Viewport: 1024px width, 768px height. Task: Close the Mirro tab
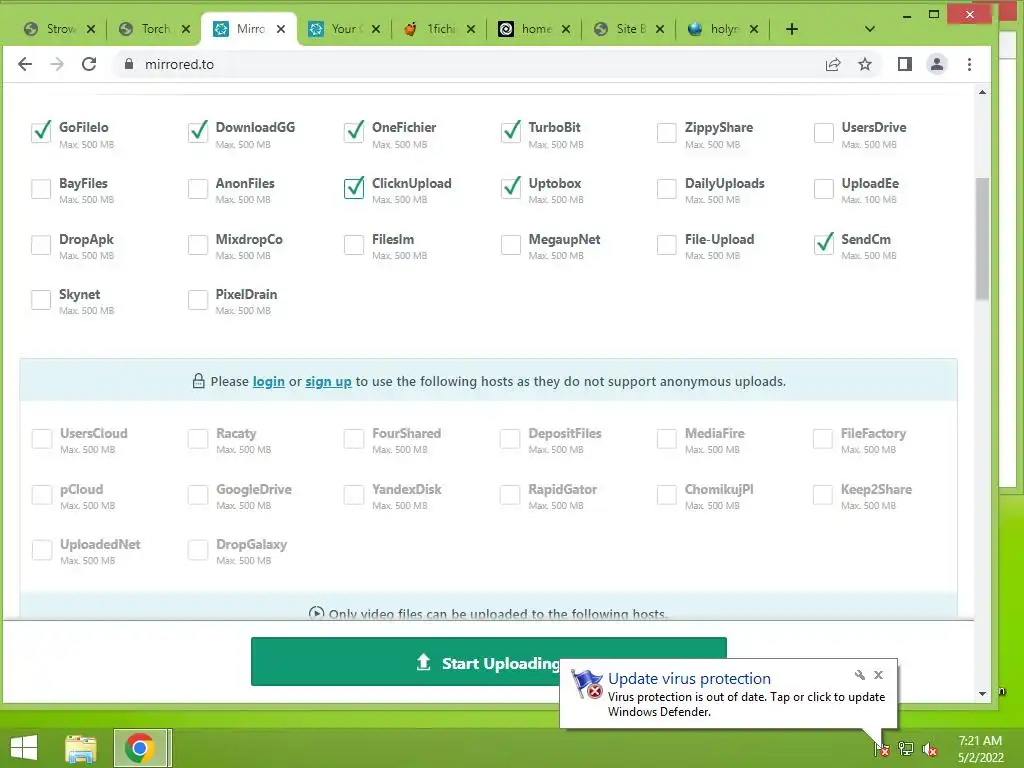pos(281,29)
